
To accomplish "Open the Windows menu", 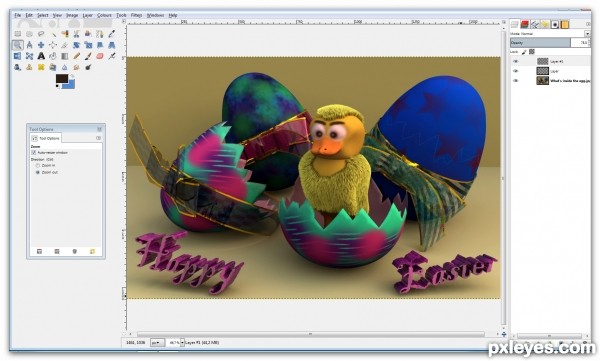I will [155, 15].
